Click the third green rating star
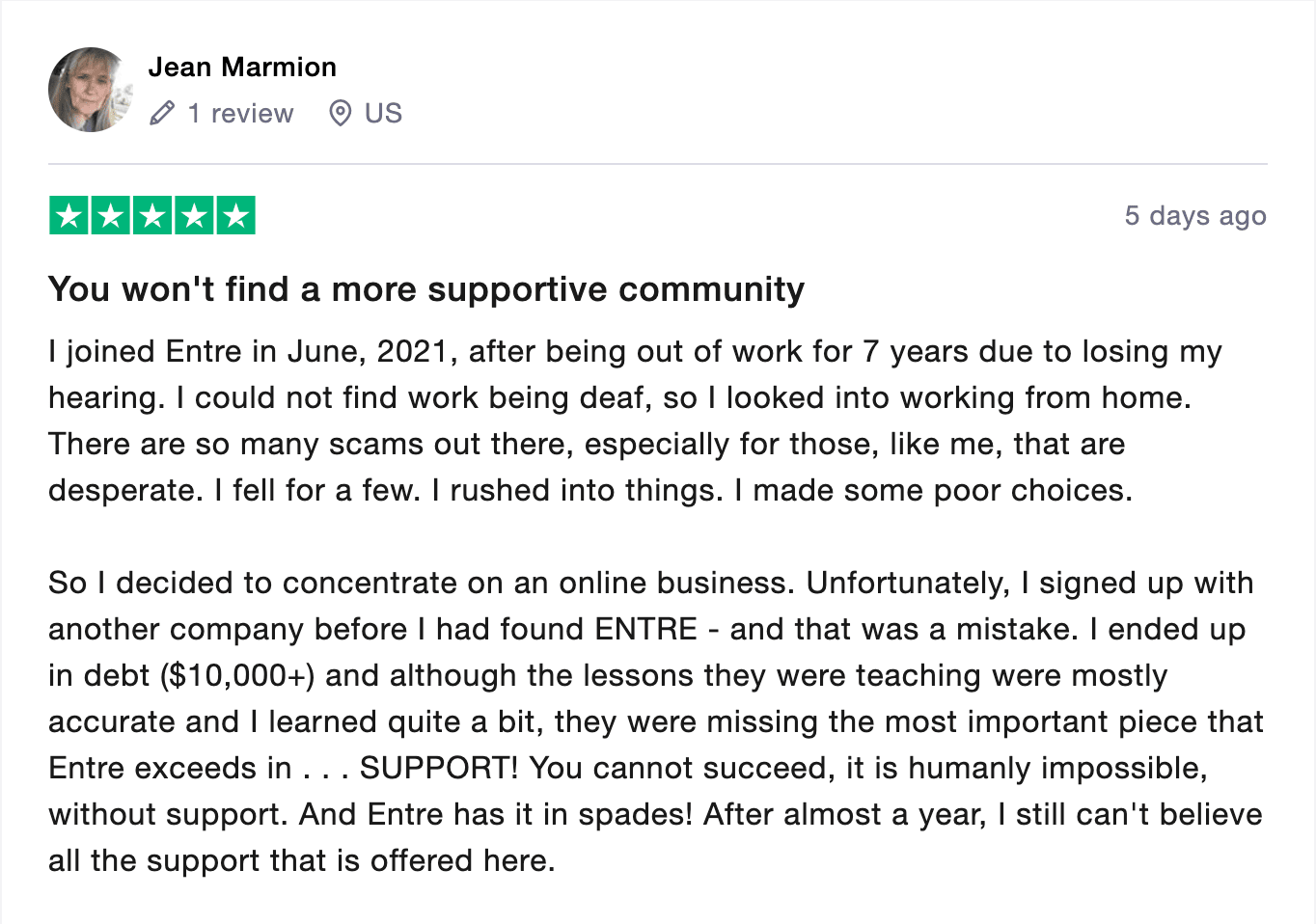The image size is (1316, 924). 152,215
